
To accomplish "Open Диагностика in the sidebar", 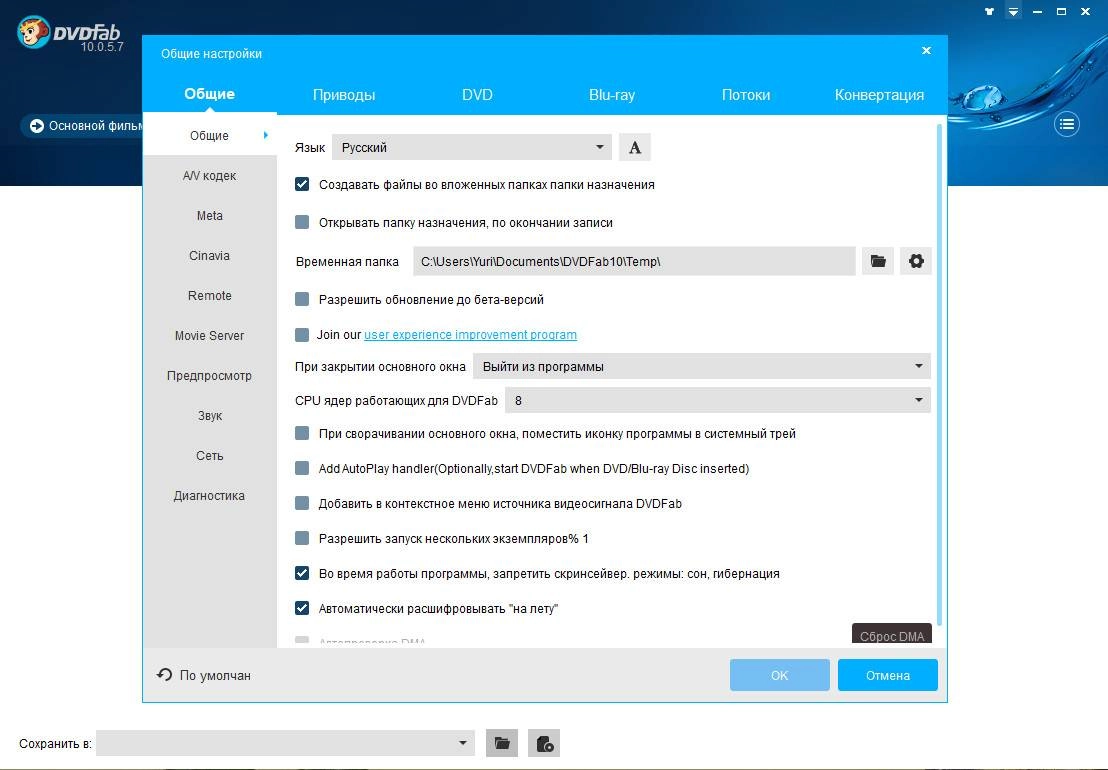I will pos(209,495).
